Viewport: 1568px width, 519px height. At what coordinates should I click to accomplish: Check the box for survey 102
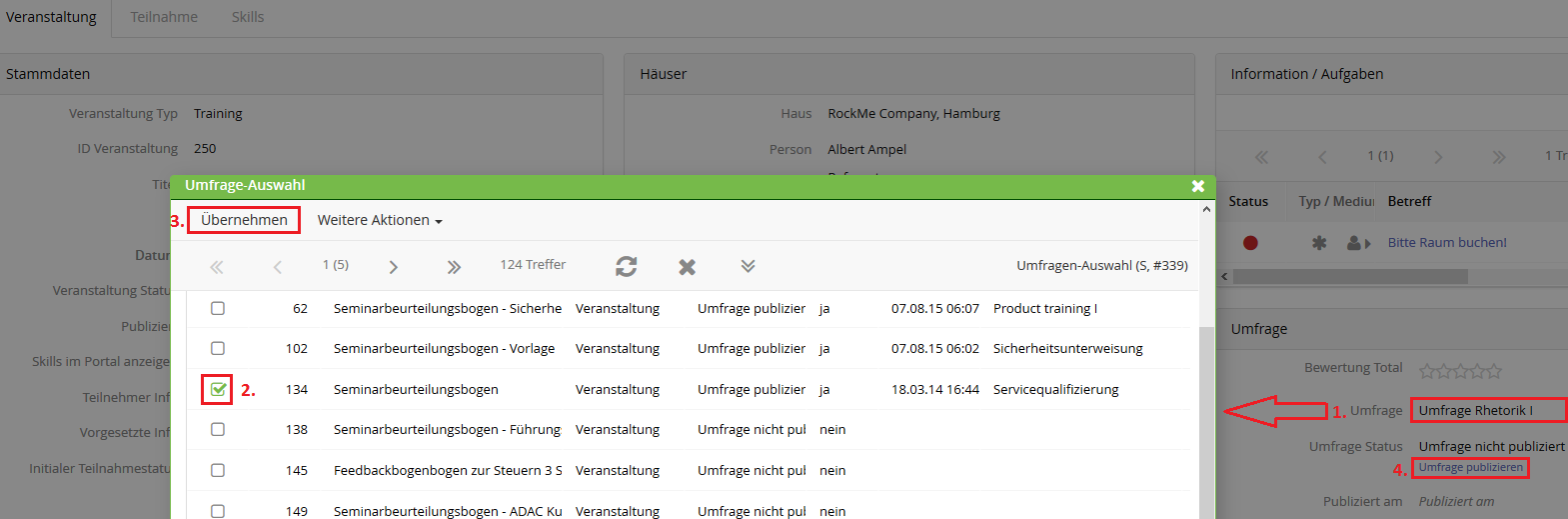click(x=218, y=348)
